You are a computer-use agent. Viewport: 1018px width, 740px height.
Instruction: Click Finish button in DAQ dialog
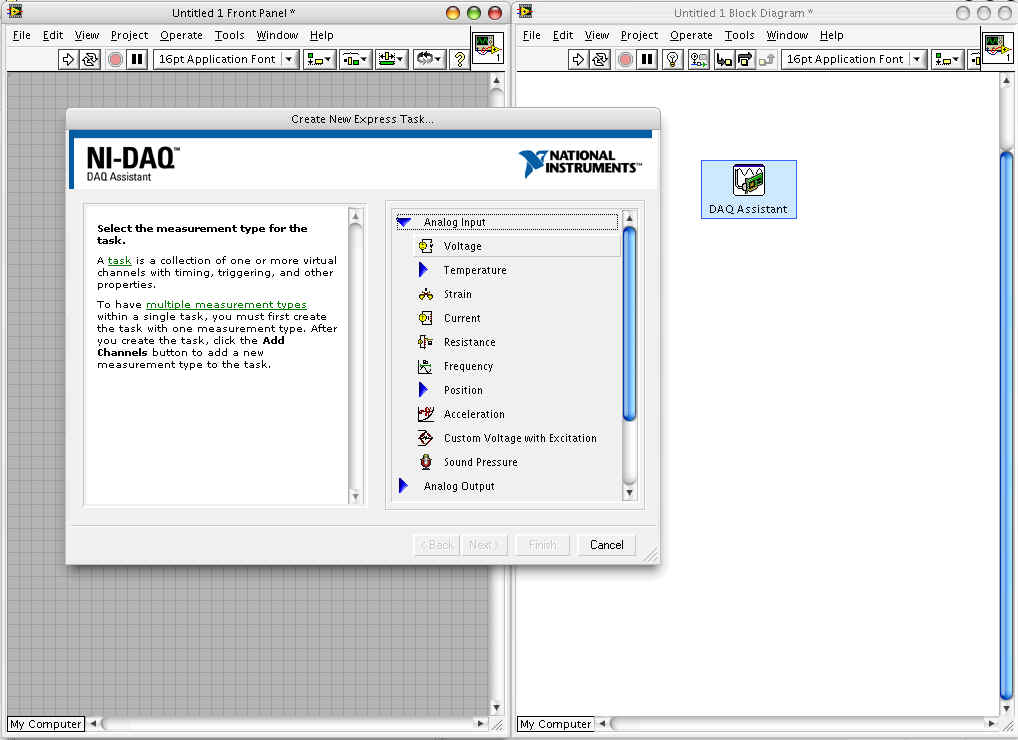(x=543, y=545)
